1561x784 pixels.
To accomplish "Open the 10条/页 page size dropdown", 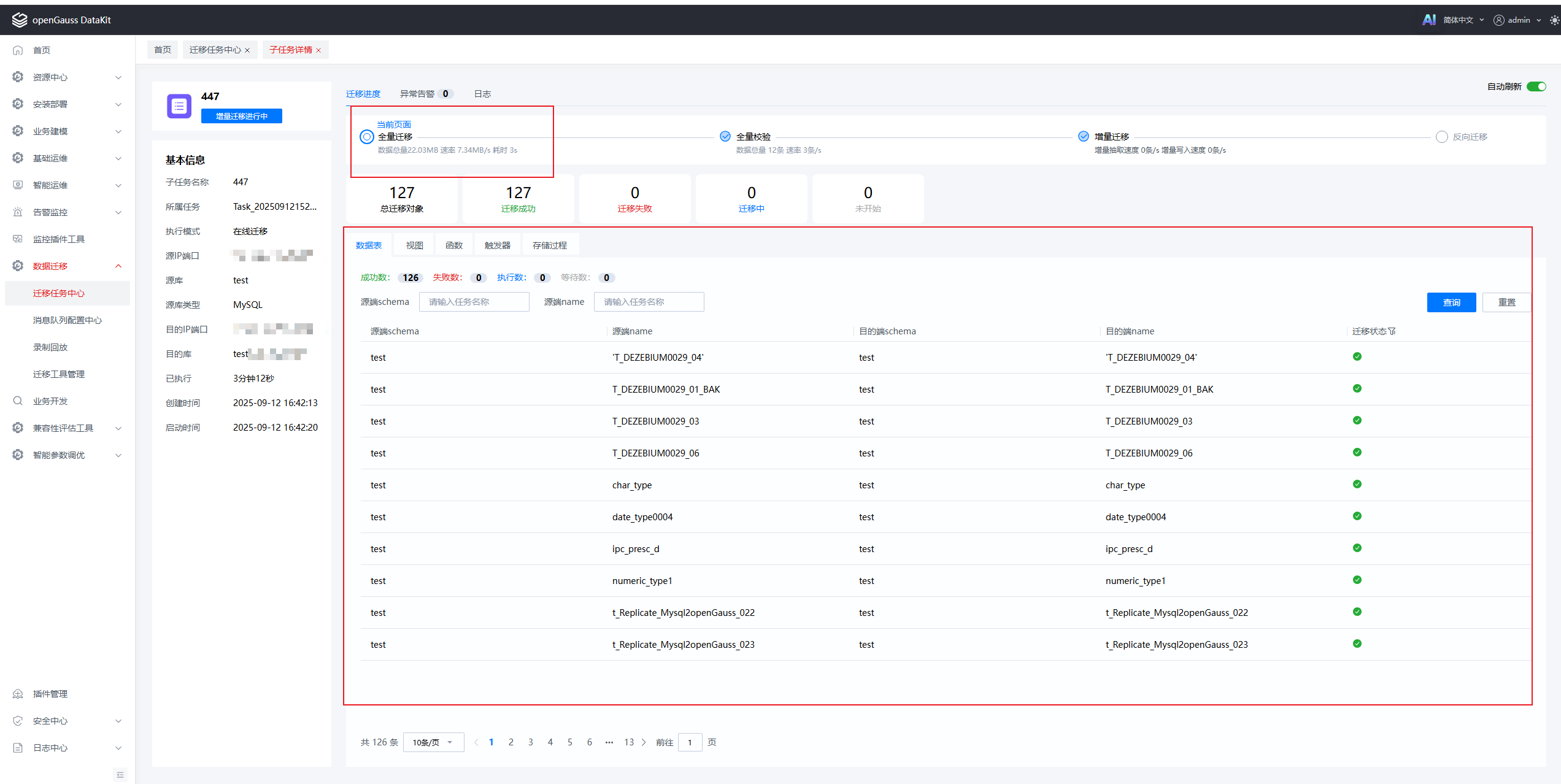I will 433,742.
